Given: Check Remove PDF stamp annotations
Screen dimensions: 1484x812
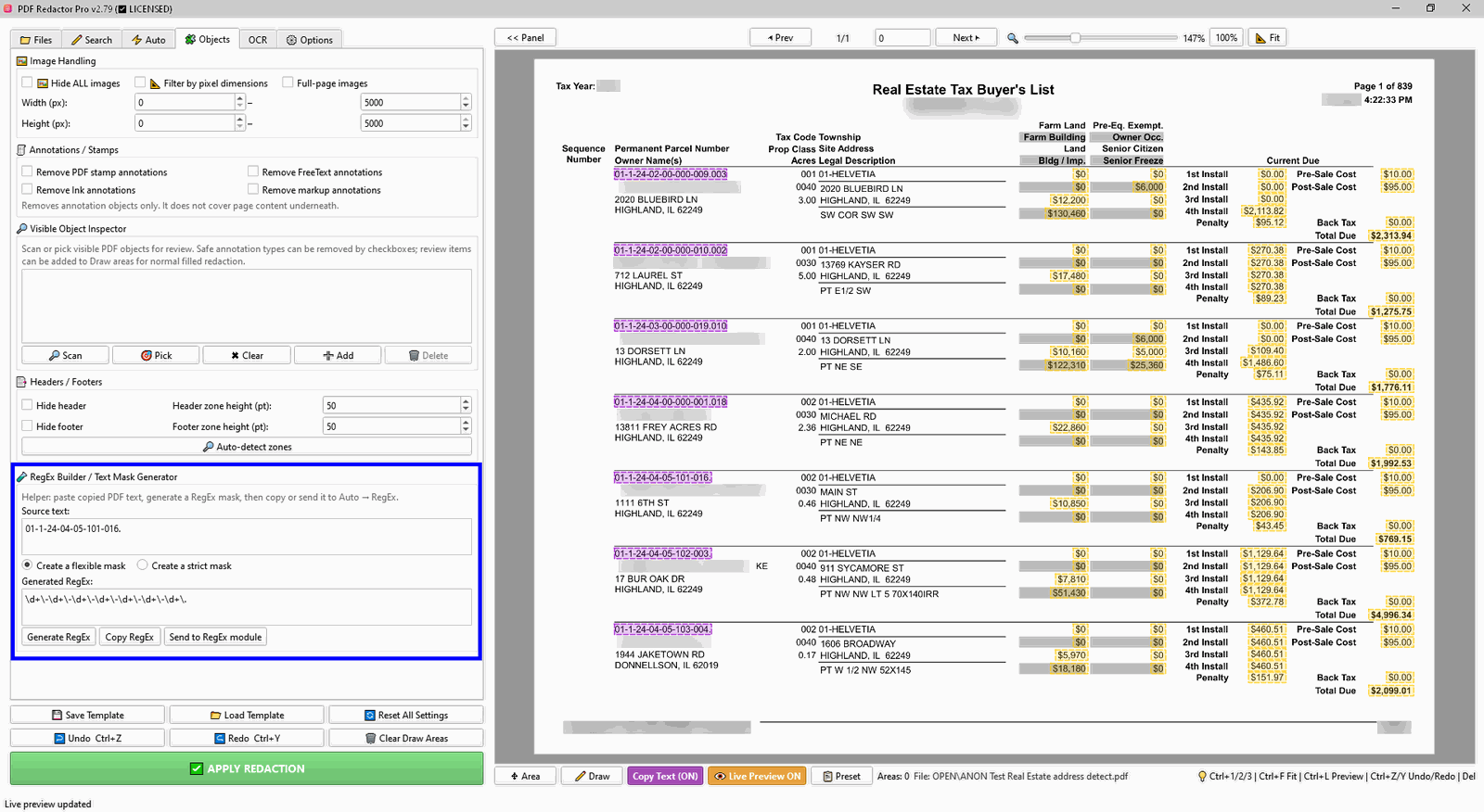Looking at the screenshot, I should (28, 171).
